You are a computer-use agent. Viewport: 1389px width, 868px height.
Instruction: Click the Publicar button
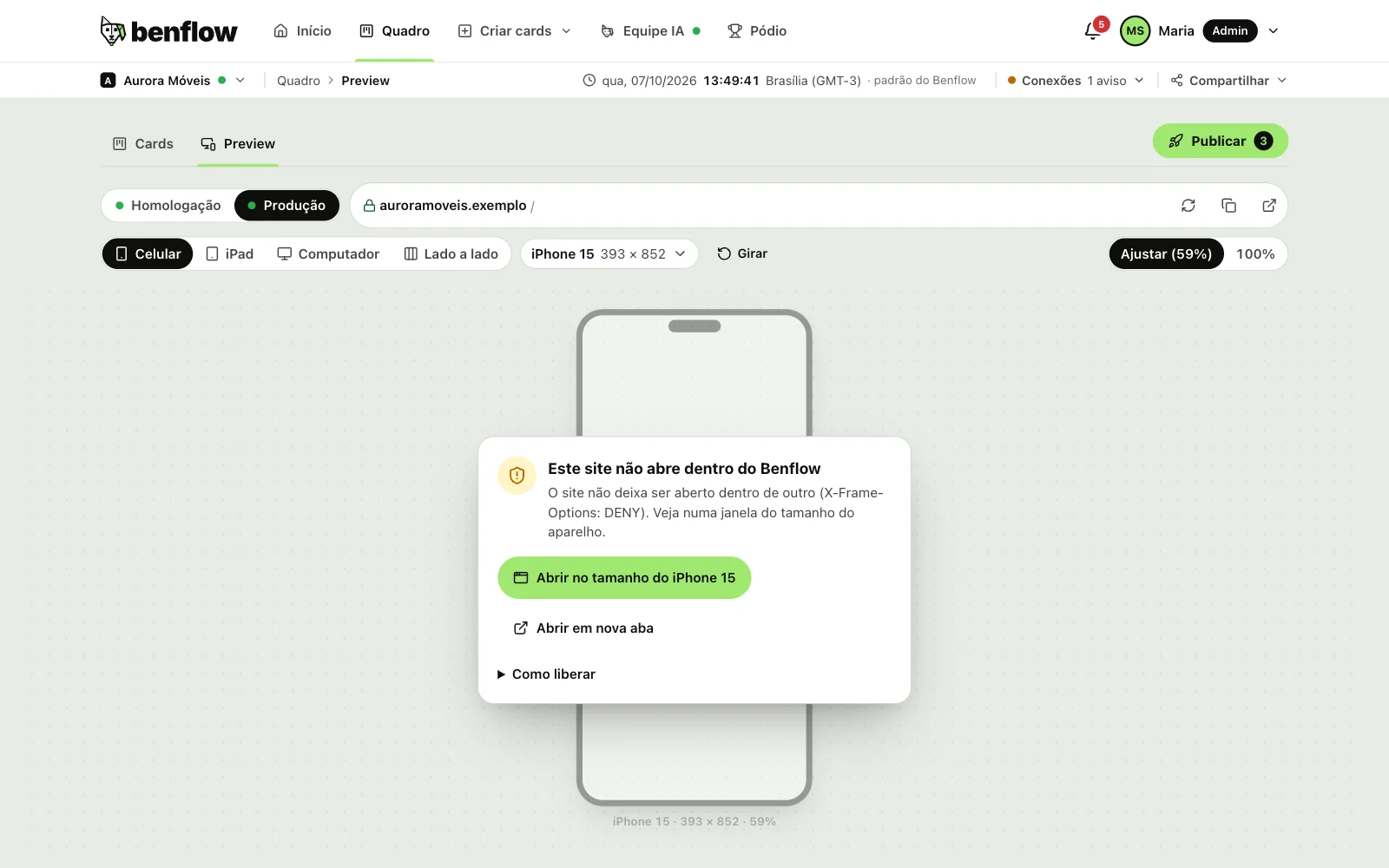[1220, 141]
